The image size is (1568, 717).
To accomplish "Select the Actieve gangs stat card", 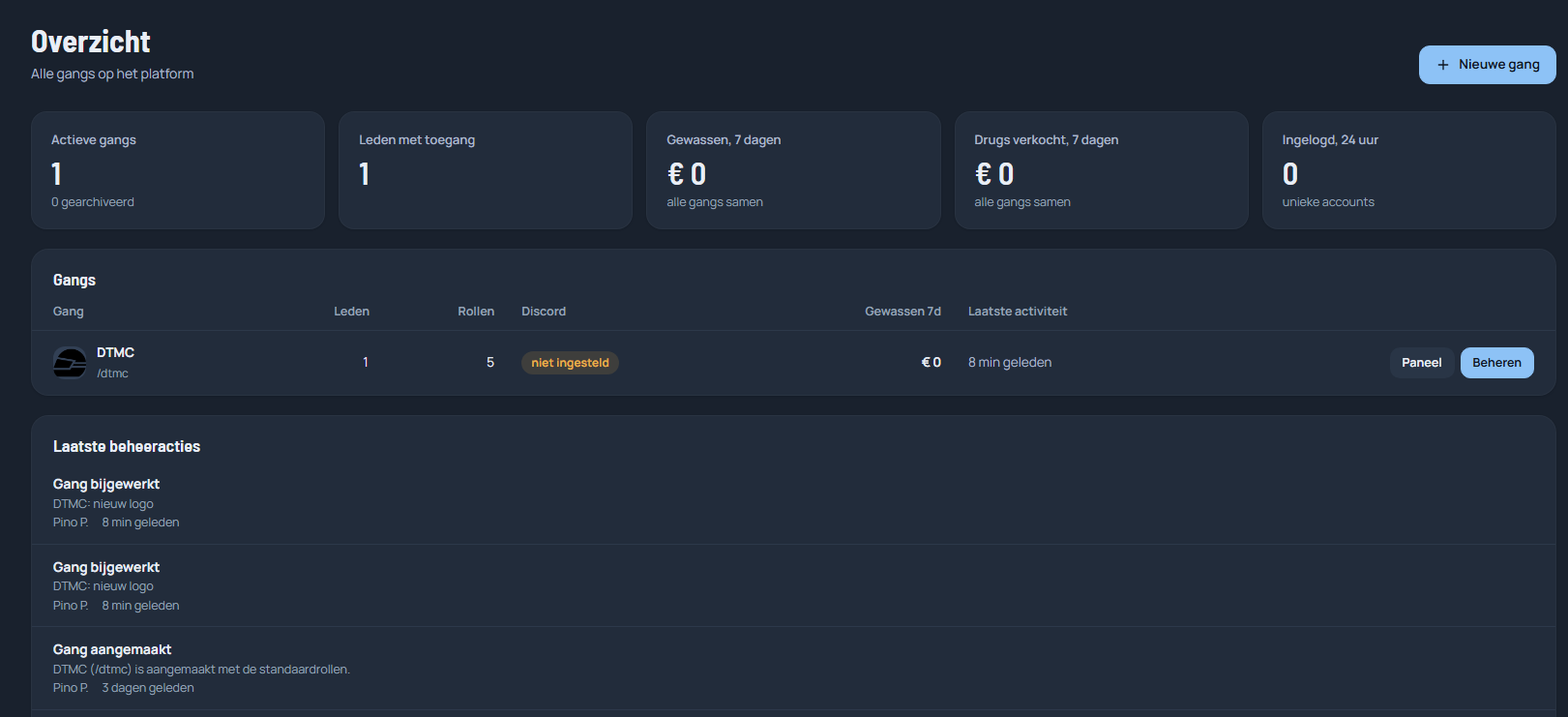I will point(178,170).
